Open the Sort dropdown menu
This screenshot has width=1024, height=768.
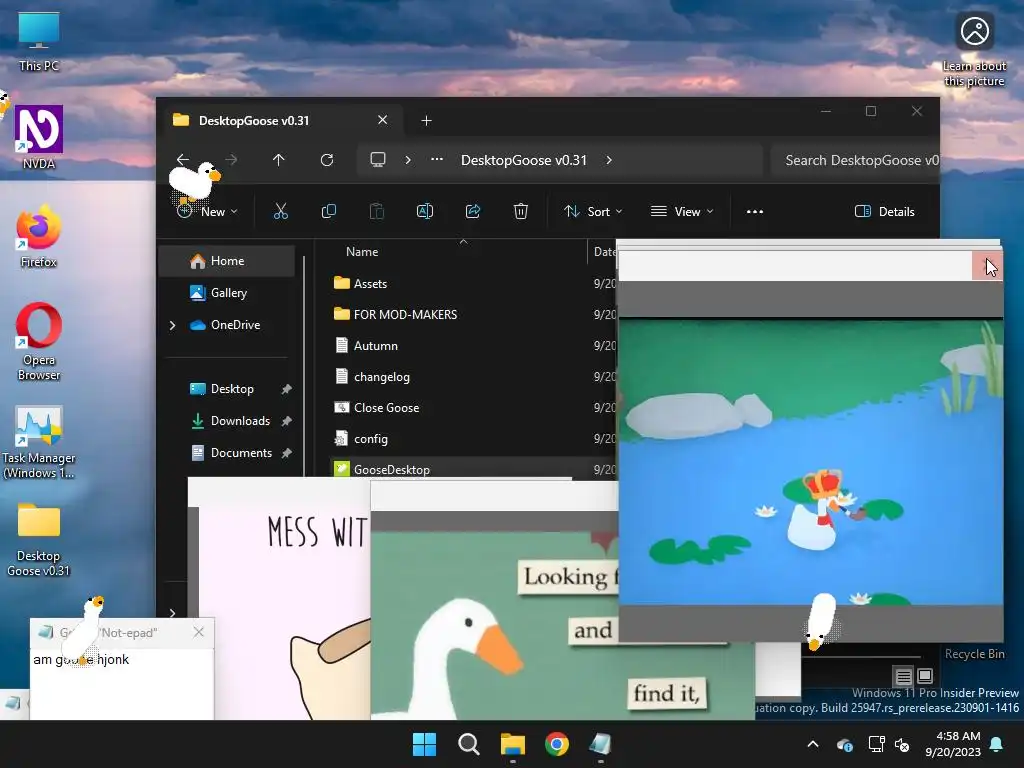(x=593, y=211)
